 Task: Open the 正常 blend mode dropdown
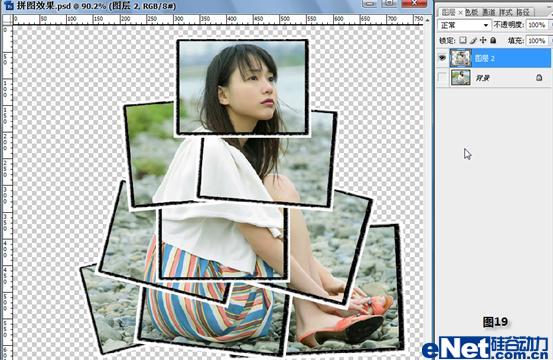click(464, 25)
